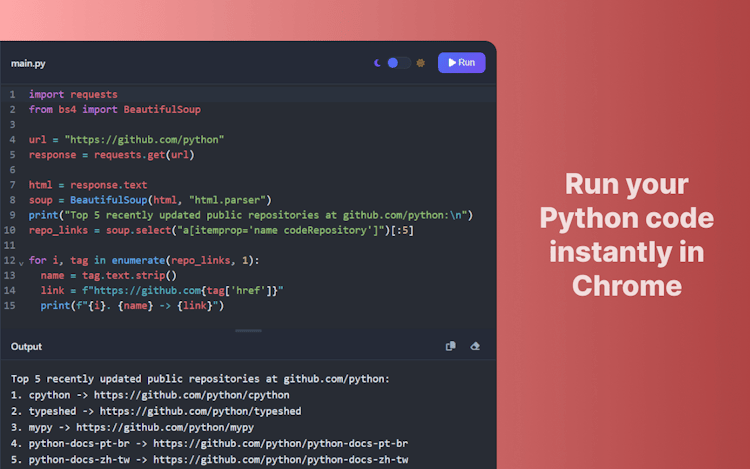
Task: Click the print(f"{i}. {name}") line
Action: pyautogui.click(x=132, y=305)
